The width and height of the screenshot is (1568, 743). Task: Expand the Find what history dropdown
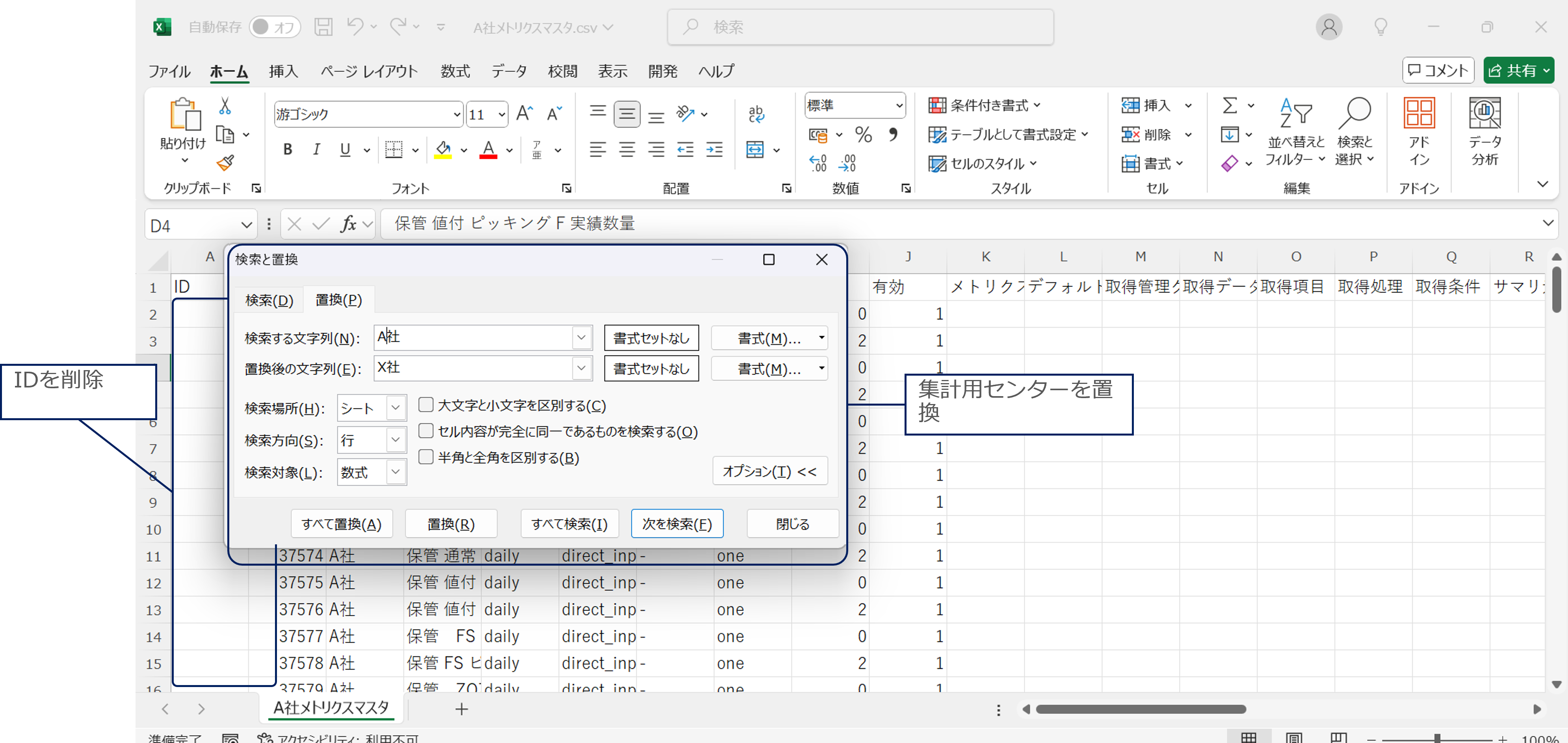pyautogui.click(x=581, y=337)
